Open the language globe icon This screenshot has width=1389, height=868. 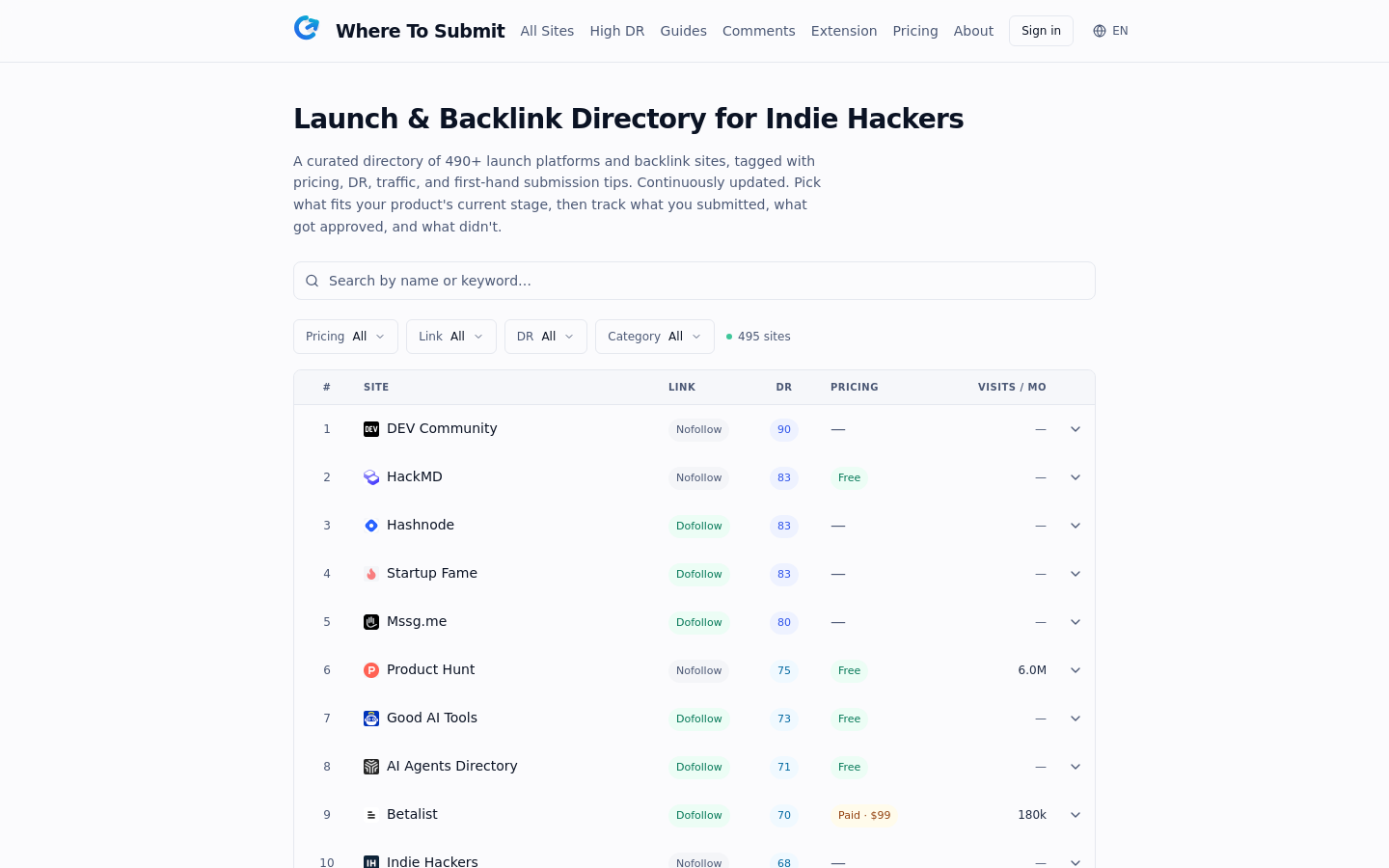tap(1100, 31)
